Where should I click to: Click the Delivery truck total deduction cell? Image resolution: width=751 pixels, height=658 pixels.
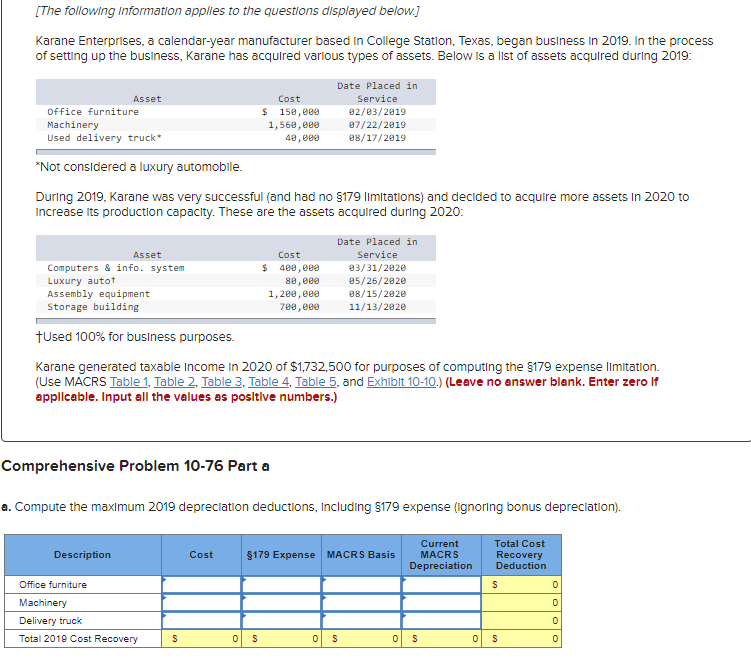pos(521,621)
